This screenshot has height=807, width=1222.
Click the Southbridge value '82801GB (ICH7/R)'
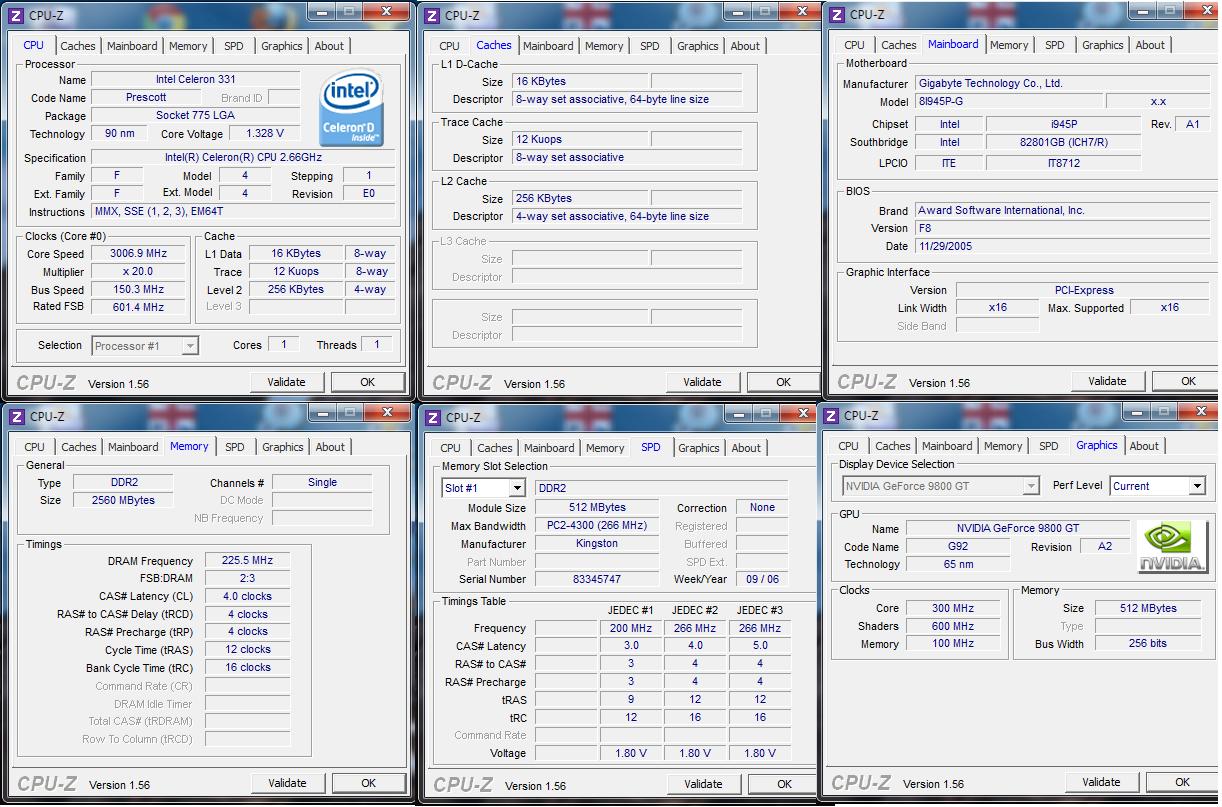(x=1064, y=142)
